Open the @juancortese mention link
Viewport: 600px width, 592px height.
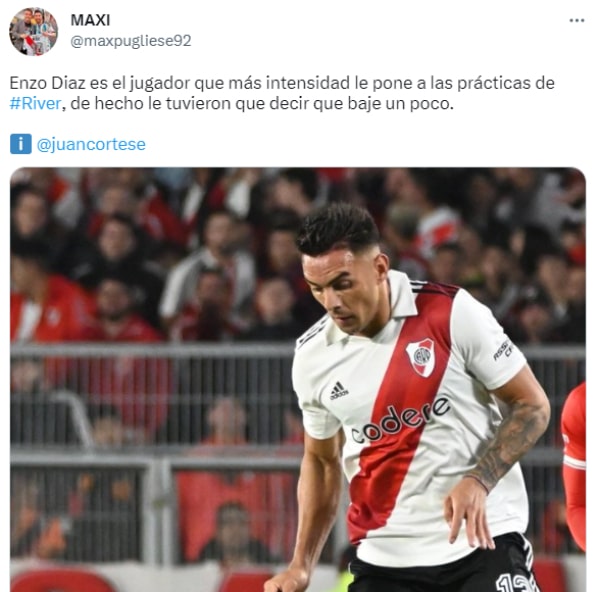click(91, 144)
